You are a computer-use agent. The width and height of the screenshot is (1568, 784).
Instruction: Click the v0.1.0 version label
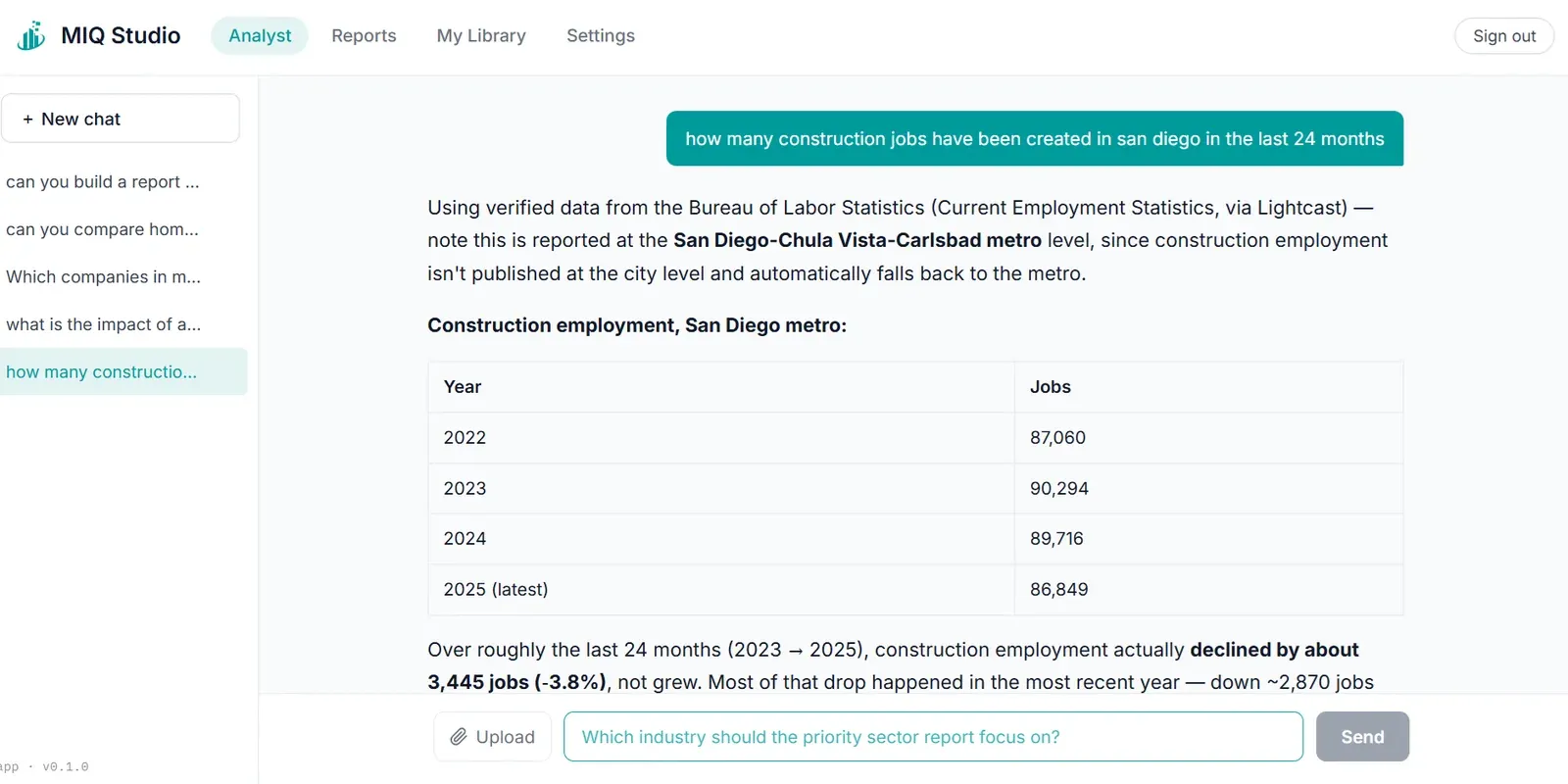65,767
